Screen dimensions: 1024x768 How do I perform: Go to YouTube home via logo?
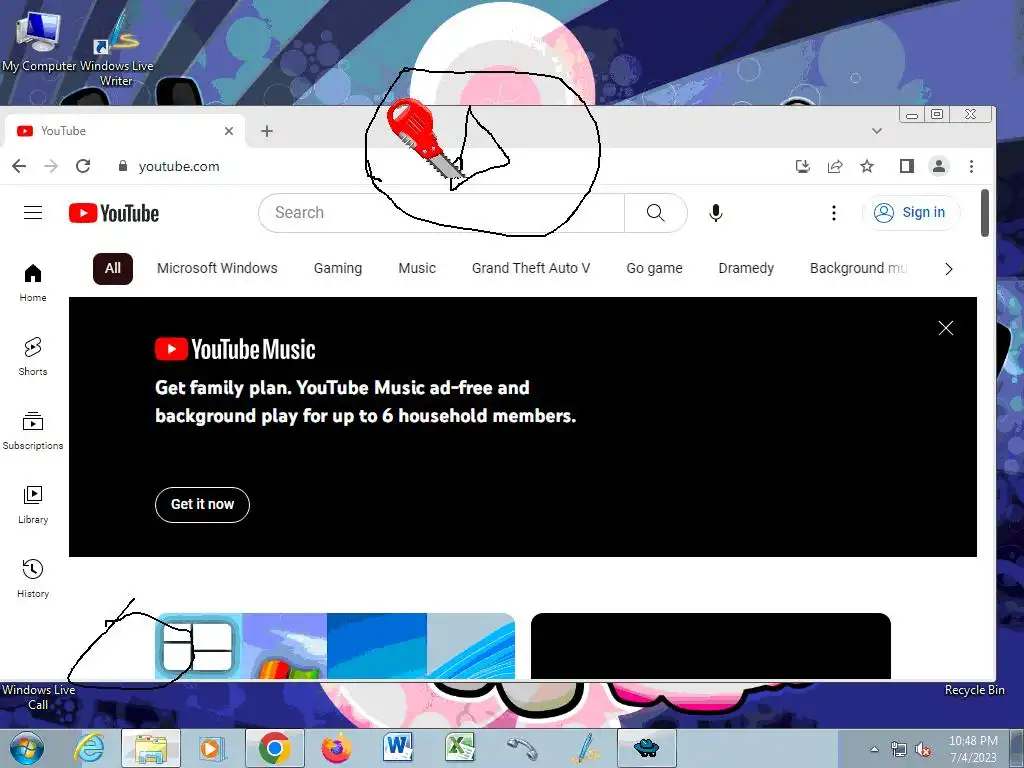click(114, 213)
